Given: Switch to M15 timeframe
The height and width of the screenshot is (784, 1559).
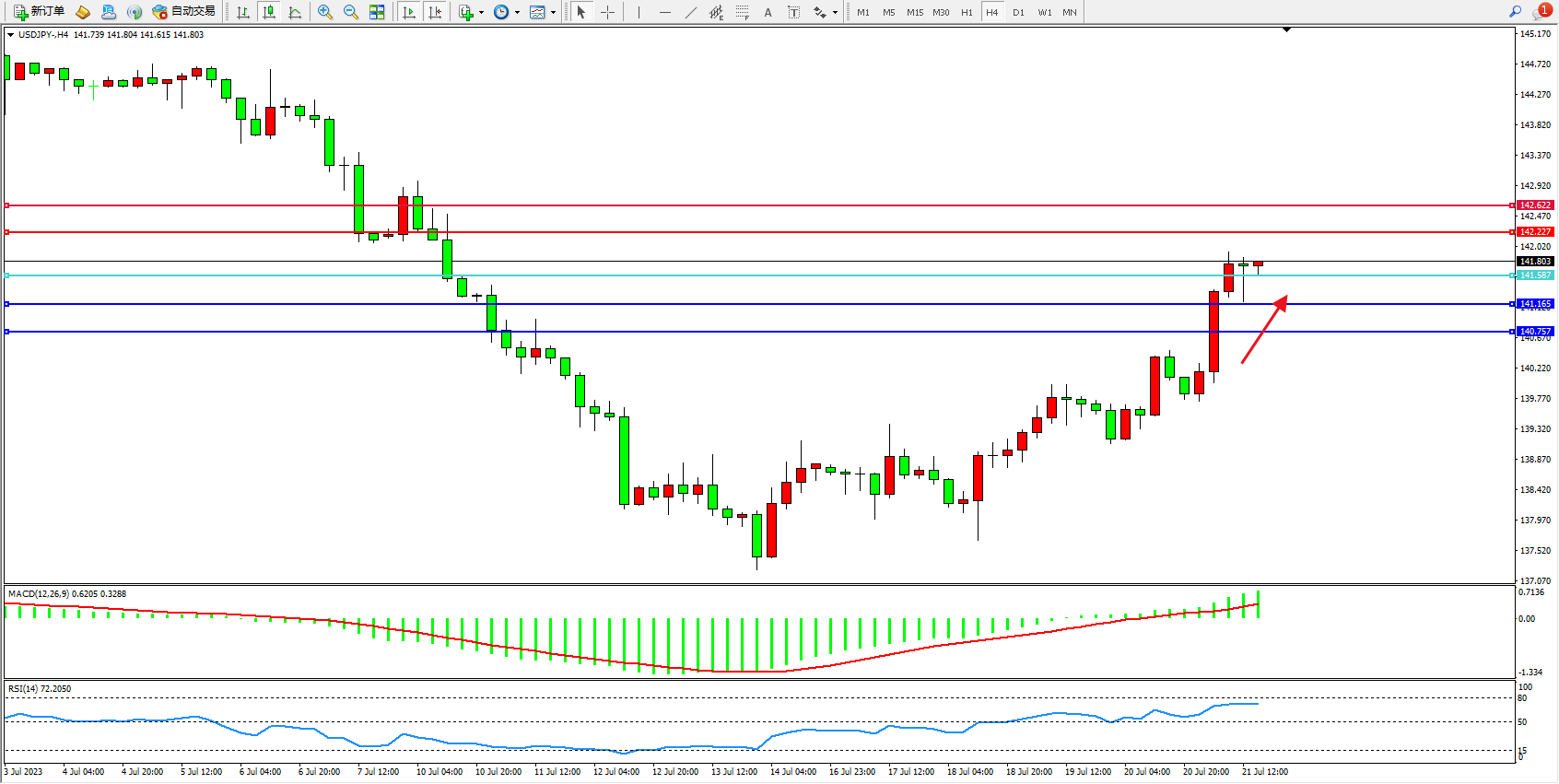Looking at the screenshot, I should coord(914,12).
